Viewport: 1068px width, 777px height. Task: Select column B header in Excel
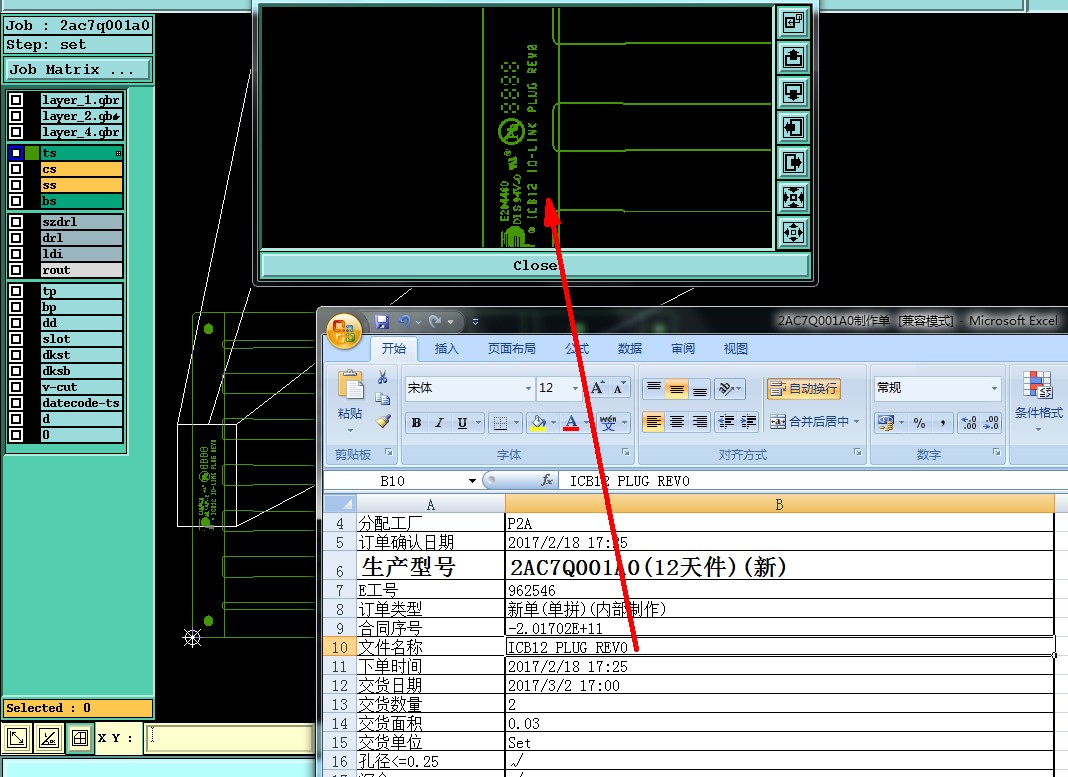(x=779, y=505)
